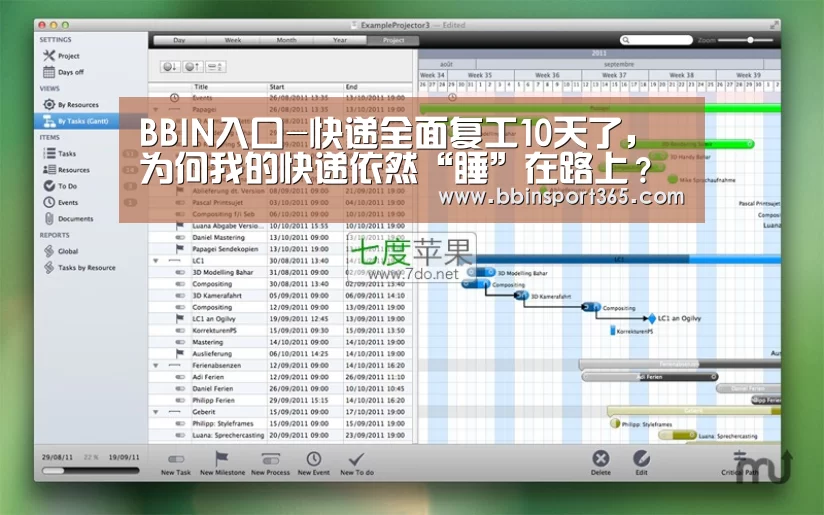Sort by the Title column header
The width and height of the screenshot is (824, 515).
(229, 87)
